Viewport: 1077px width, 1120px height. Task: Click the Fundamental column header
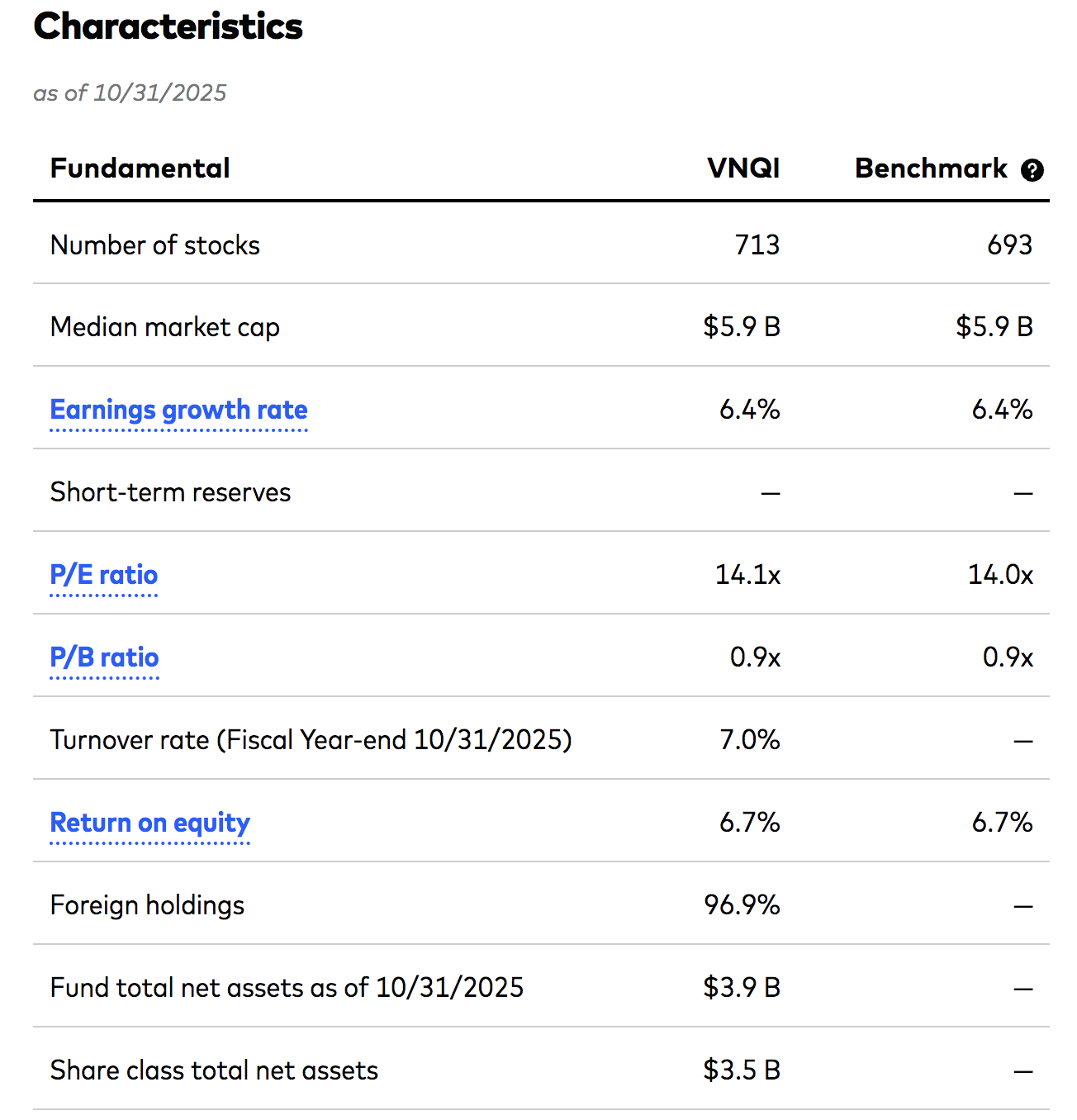point(140,168)
